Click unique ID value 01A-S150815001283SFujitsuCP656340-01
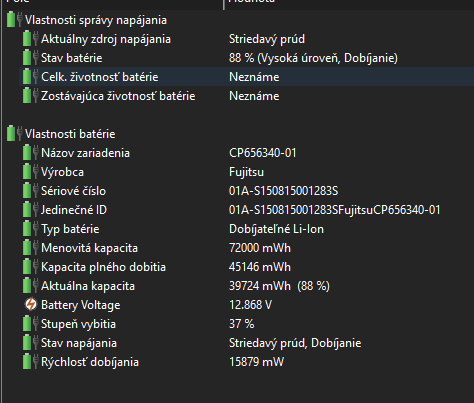 click(335, 210)
